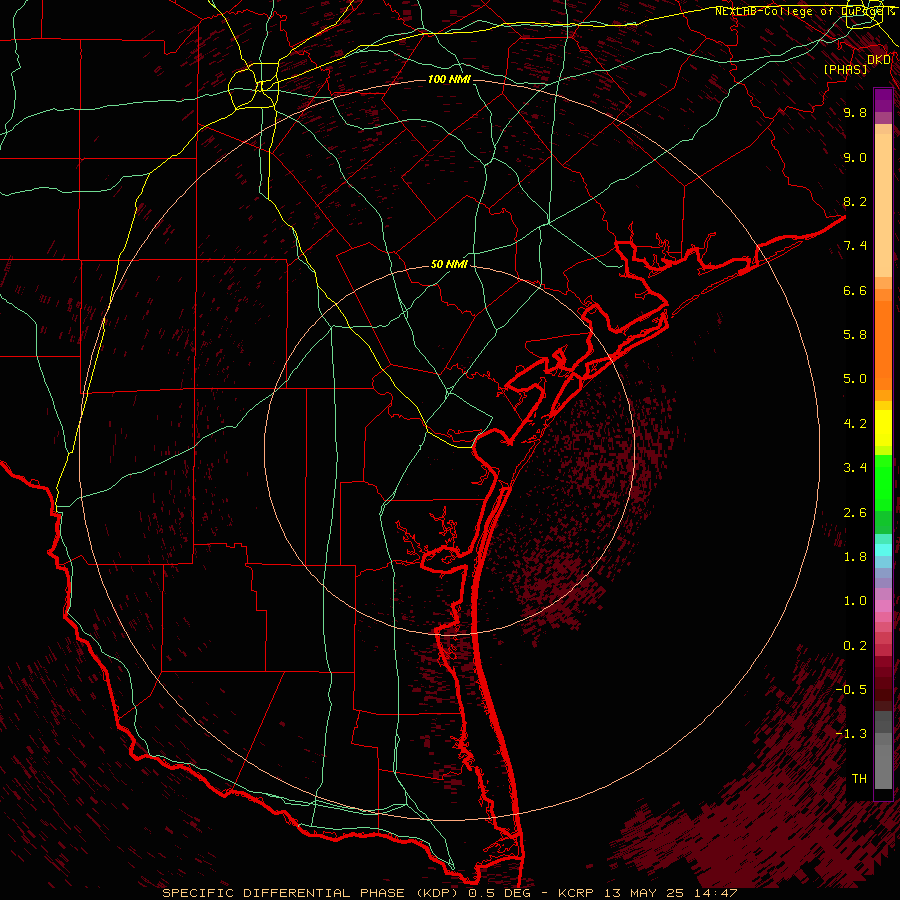
Task: Pick the cyan swatch in color bar
Action: (x=883, y=550)
